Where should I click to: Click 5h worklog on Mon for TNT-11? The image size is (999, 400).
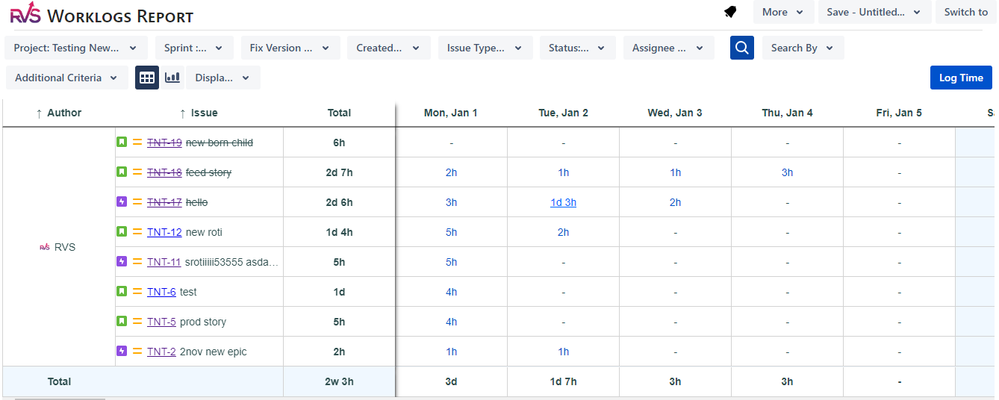(x=451, y=262)
